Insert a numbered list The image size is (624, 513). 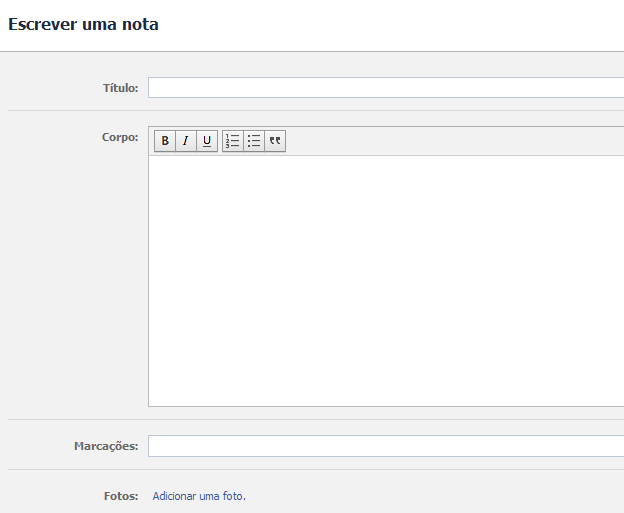233,141
